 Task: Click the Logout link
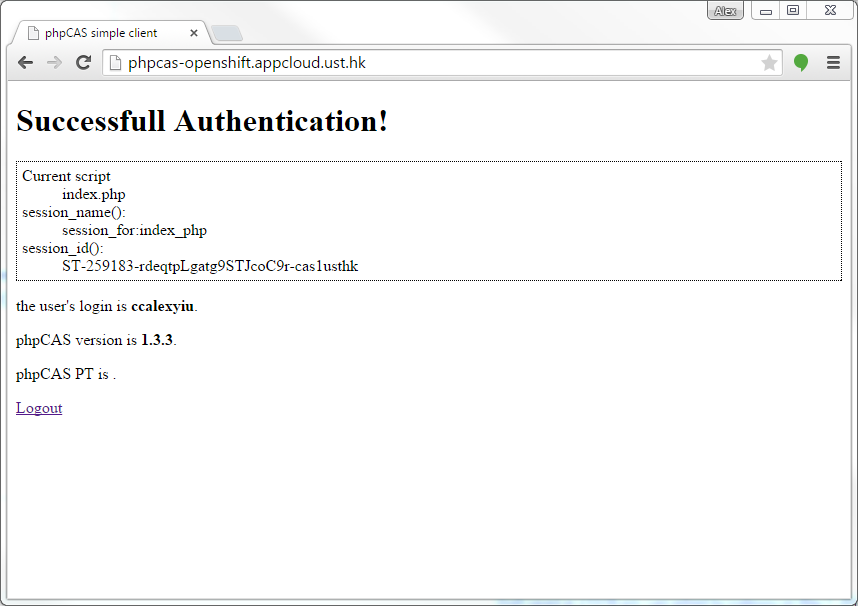[x=39, y=408]
